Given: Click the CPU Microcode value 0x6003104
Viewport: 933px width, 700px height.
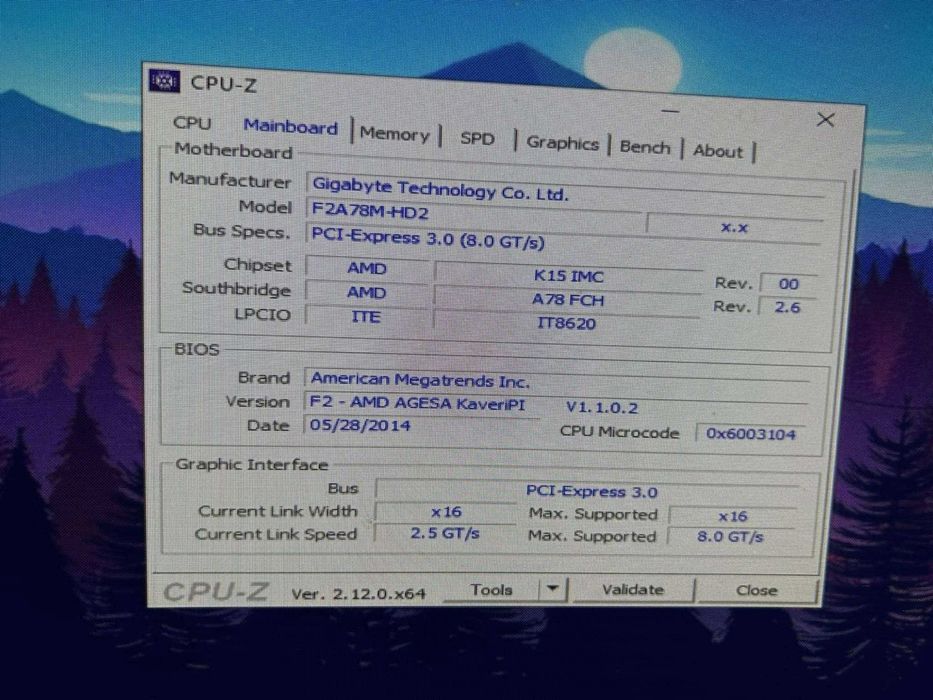Looking at the screenshot, I should (x=750, y=434).
